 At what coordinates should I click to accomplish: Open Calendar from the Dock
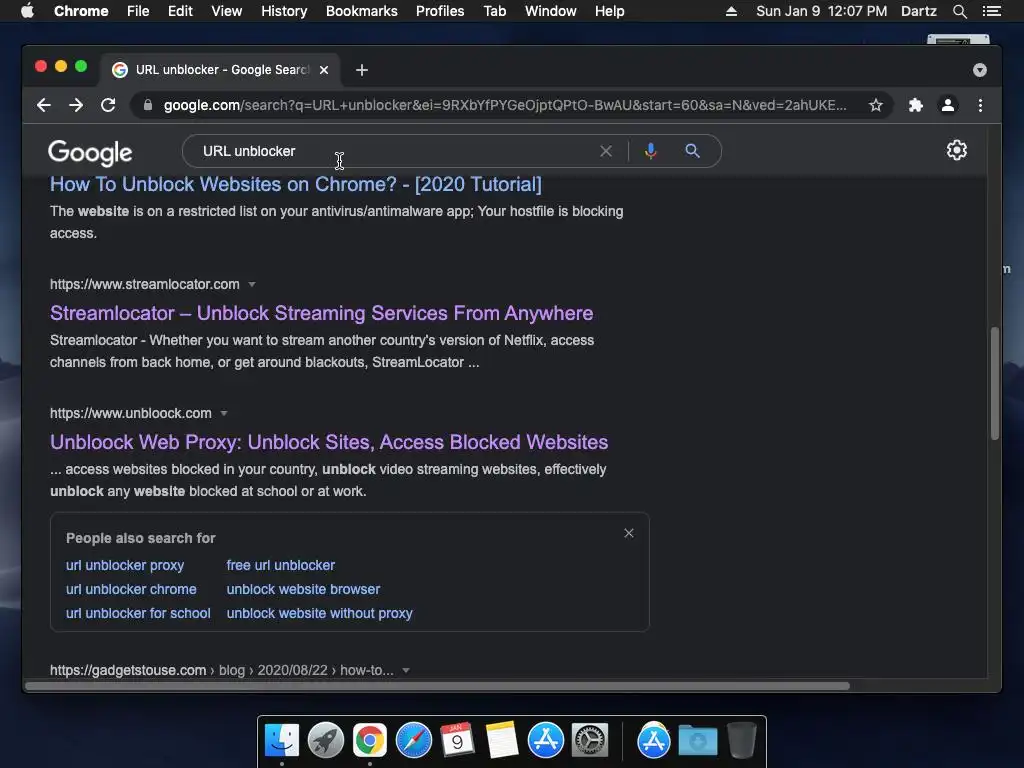(457, 740)
